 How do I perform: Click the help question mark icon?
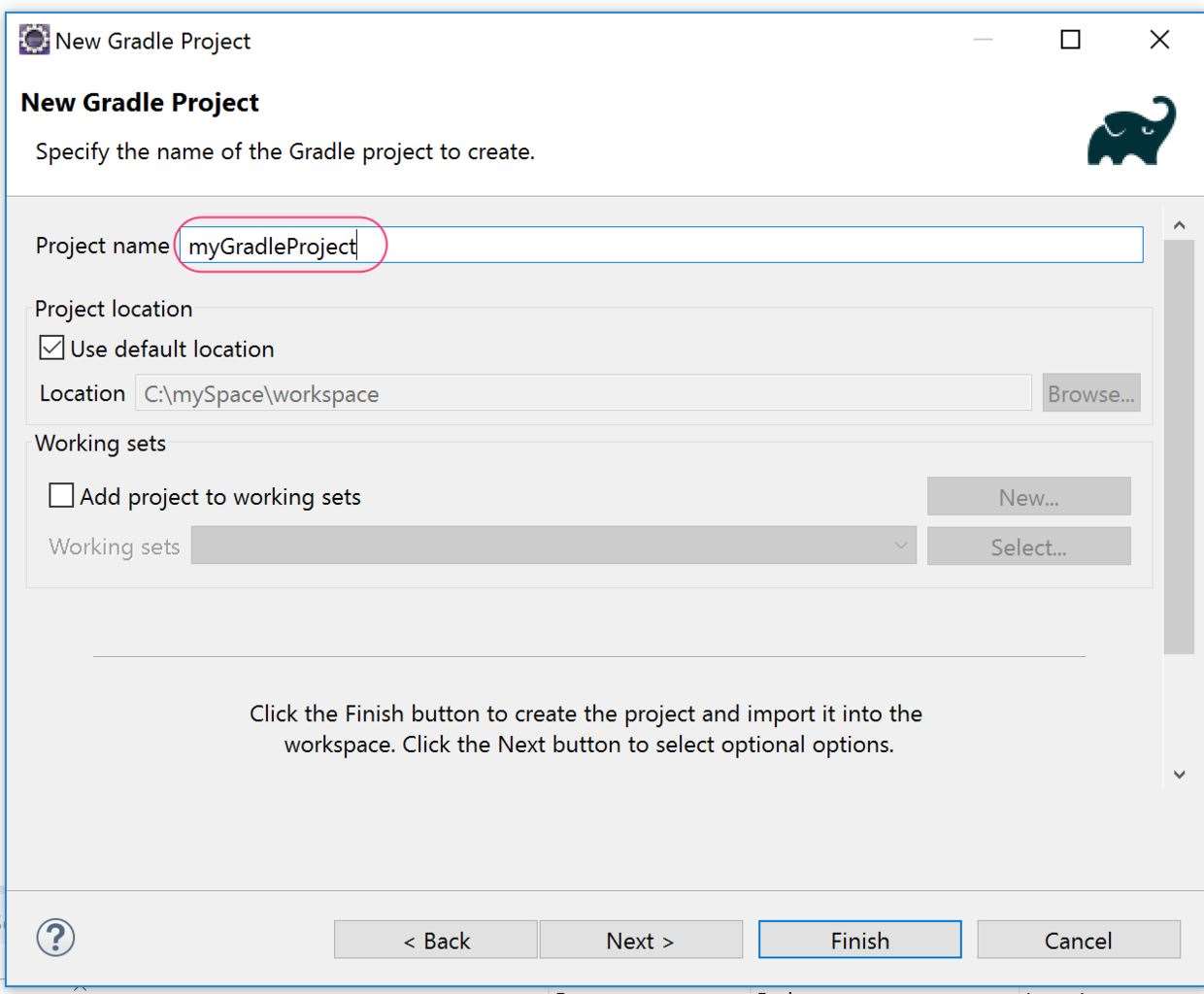[55, 938]
